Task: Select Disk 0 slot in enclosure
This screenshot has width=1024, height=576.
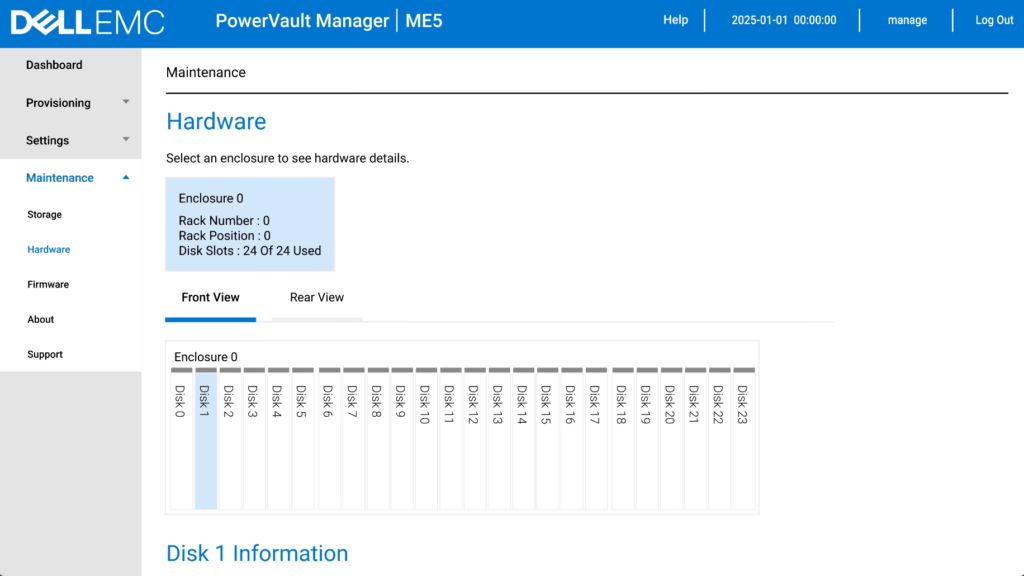Action: click(181, 440)
